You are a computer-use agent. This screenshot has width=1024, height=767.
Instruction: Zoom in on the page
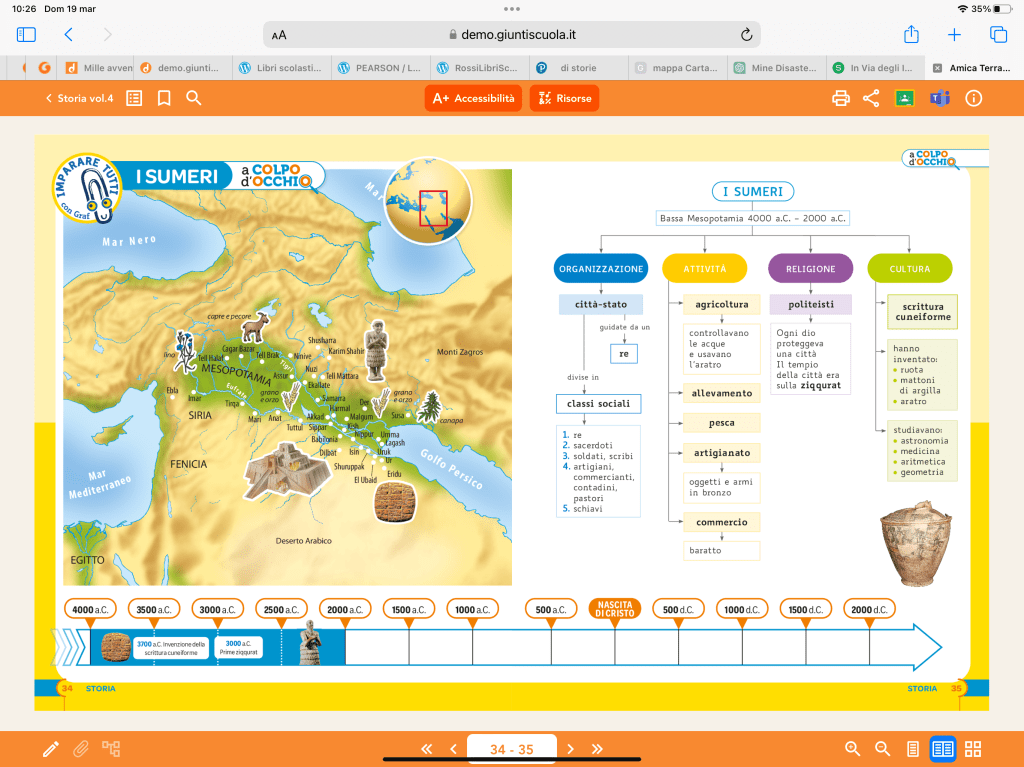(x=853, y=749)
